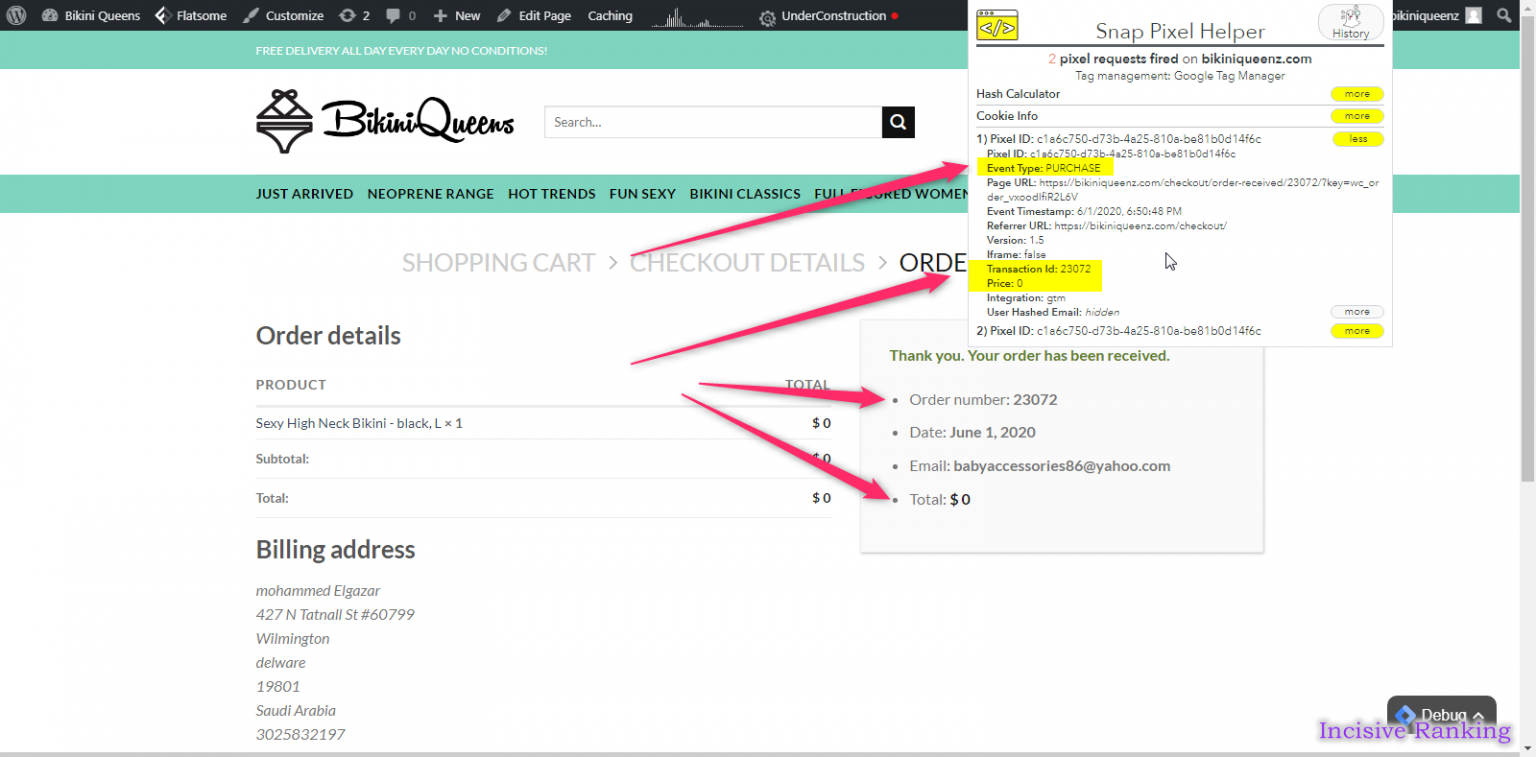Open the Flatsome theme menu
The image size is (1536, 757).
[189, 16]
